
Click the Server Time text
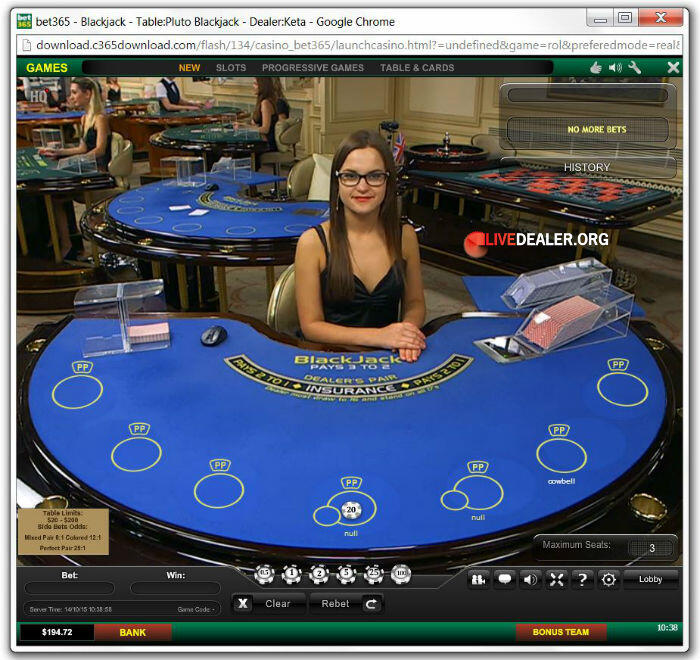coord(71,609)
